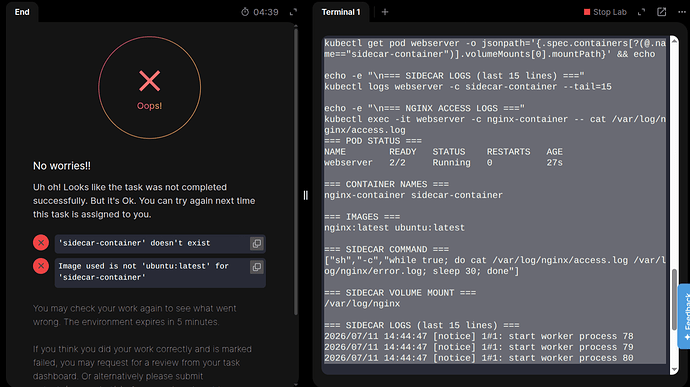Add a new terminal tab
This screenshot has width=690, height=387.
pyautogui.click(x=385, y=12)
